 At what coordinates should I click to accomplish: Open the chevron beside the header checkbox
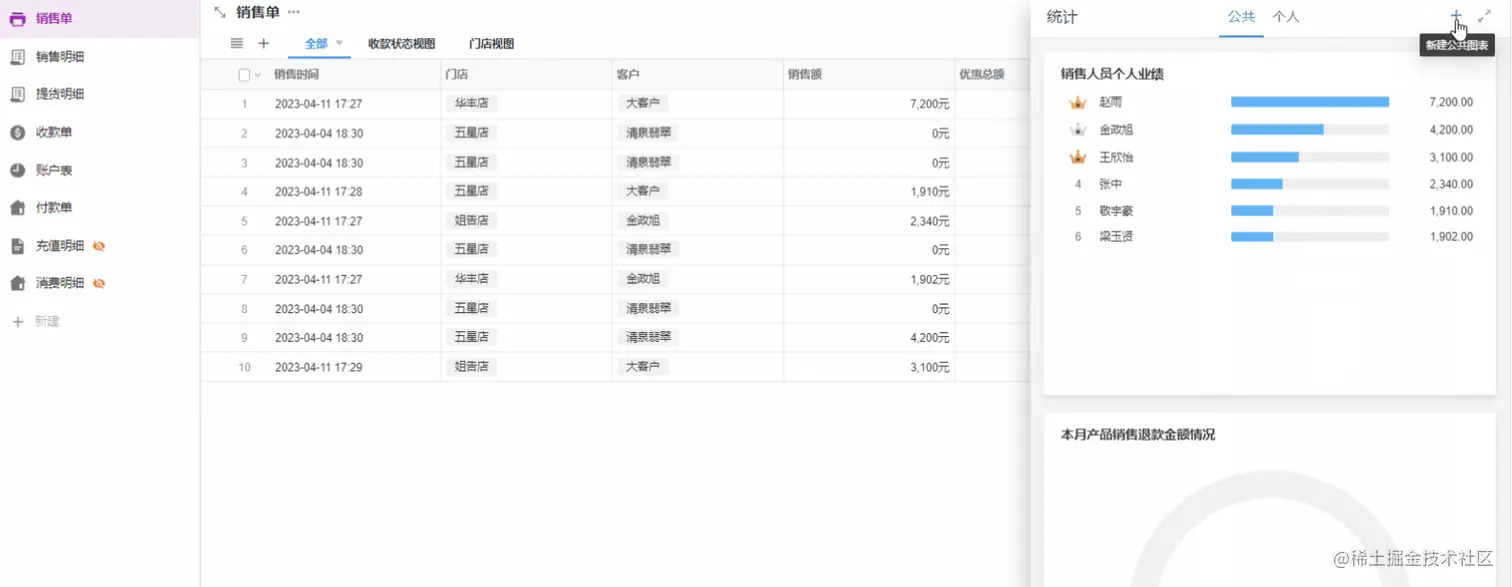tap(258, 75)
